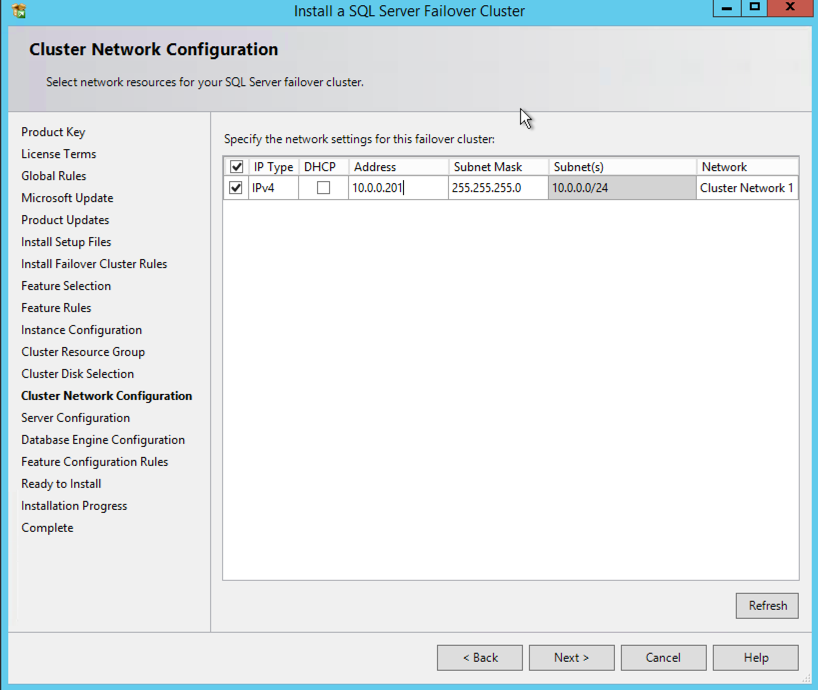The height and width of the screenshot is (690, 818).
Task: Click the Network column header
Action: click(746, 167)
